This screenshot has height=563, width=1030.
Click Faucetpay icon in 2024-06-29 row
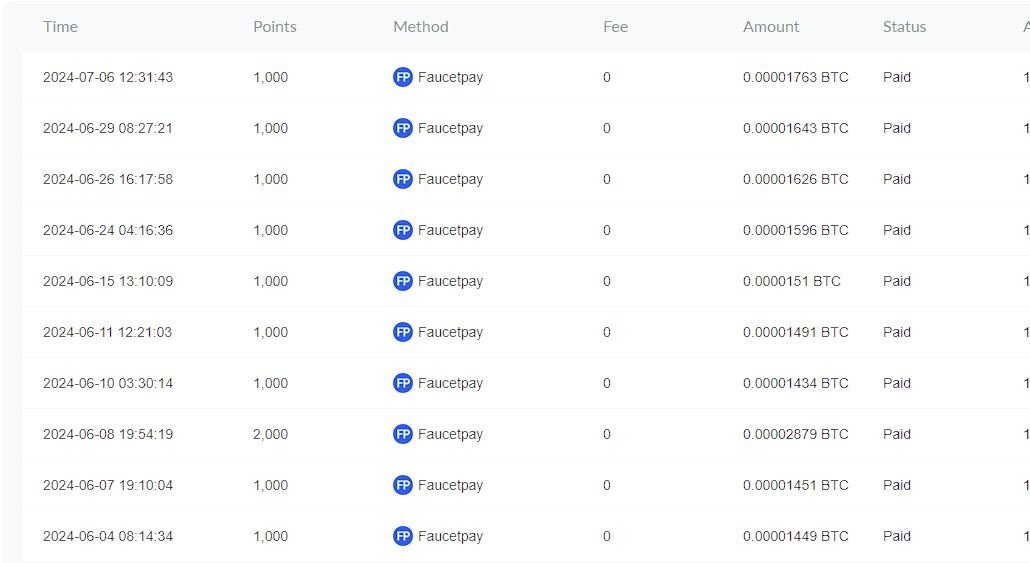(x=403, y=128)
